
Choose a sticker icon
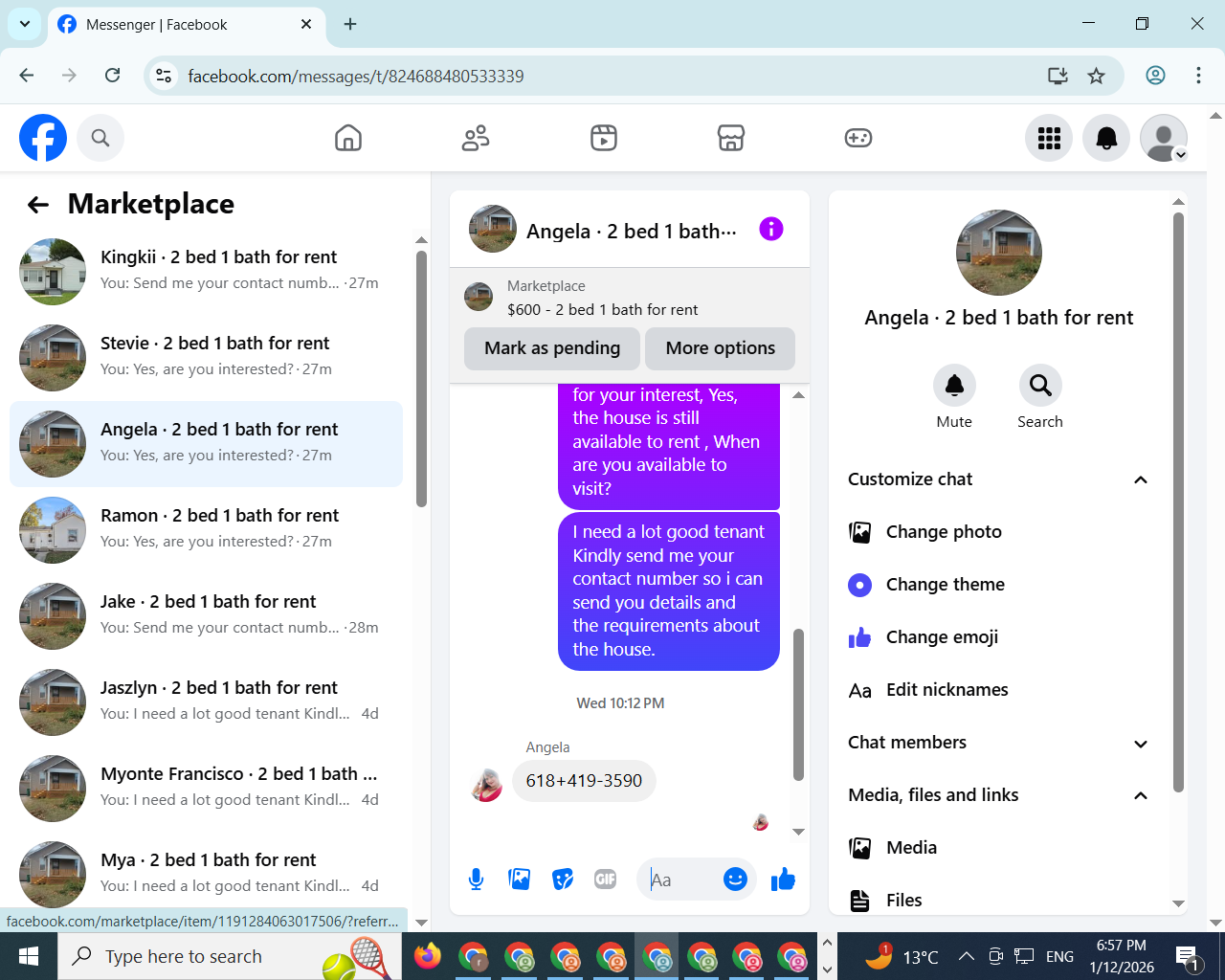(563, 879)
